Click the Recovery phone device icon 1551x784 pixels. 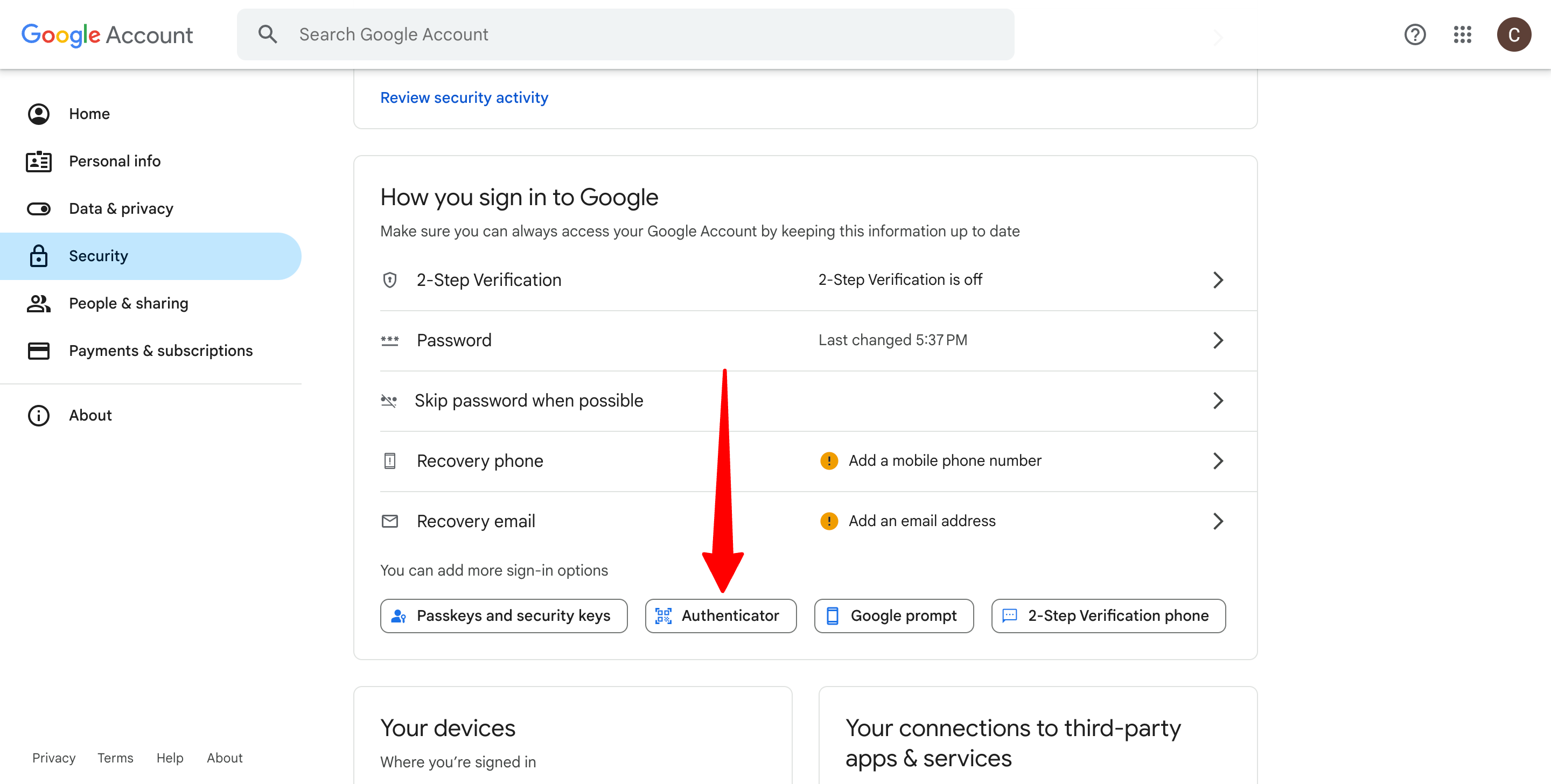pos(389,460)
